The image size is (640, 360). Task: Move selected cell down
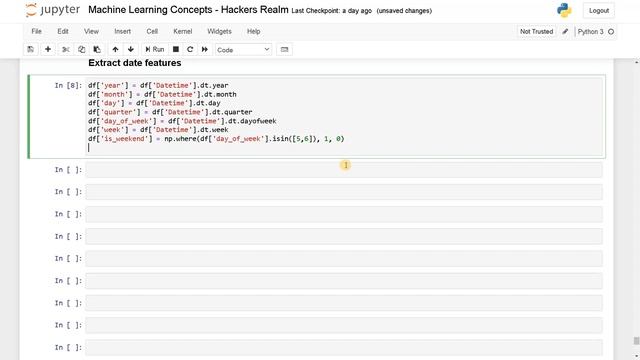(131, 49)
